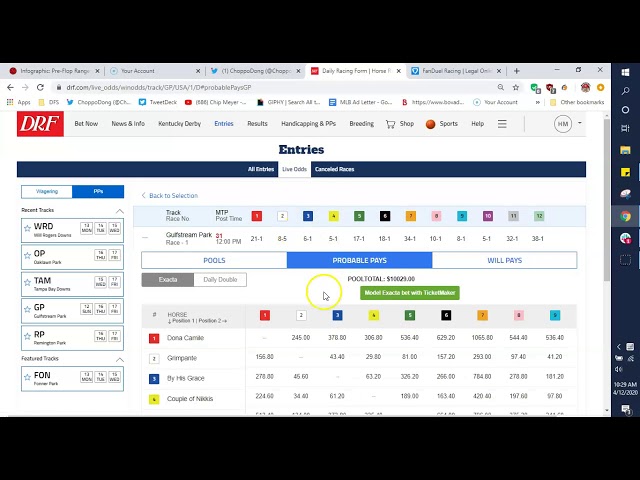Click the HM user profile avatar

(563, 124)
